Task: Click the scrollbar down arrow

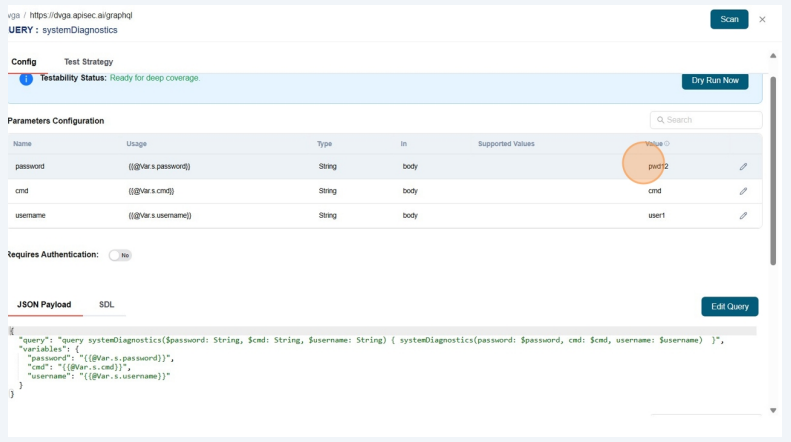Action: tap(772, 410)
